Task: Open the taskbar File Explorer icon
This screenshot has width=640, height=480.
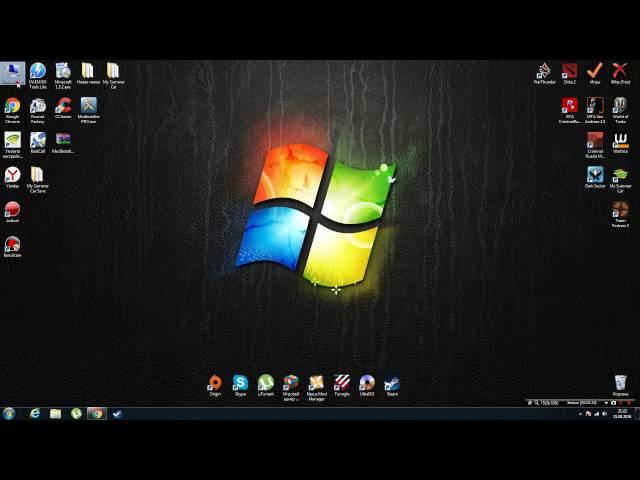Action: pyautogui.click(x=56, y=414)
